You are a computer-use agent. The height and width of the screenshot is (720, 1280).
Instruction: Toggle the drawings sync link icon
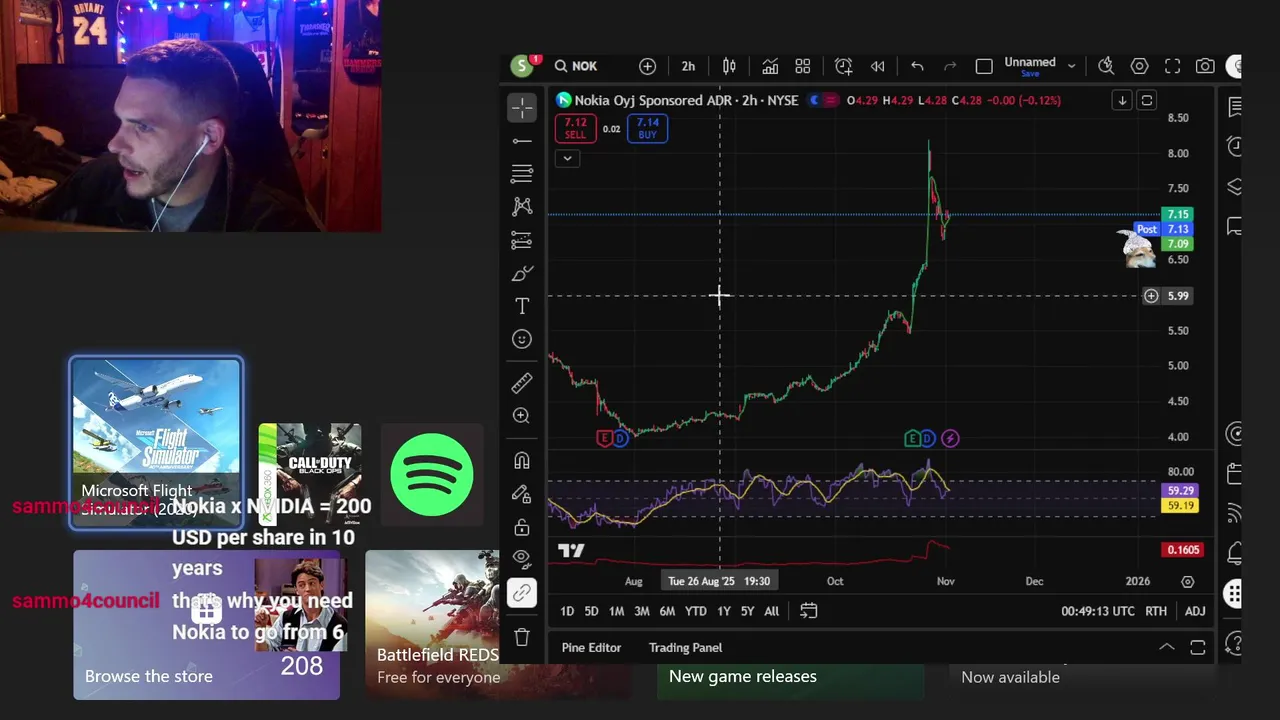522,593
